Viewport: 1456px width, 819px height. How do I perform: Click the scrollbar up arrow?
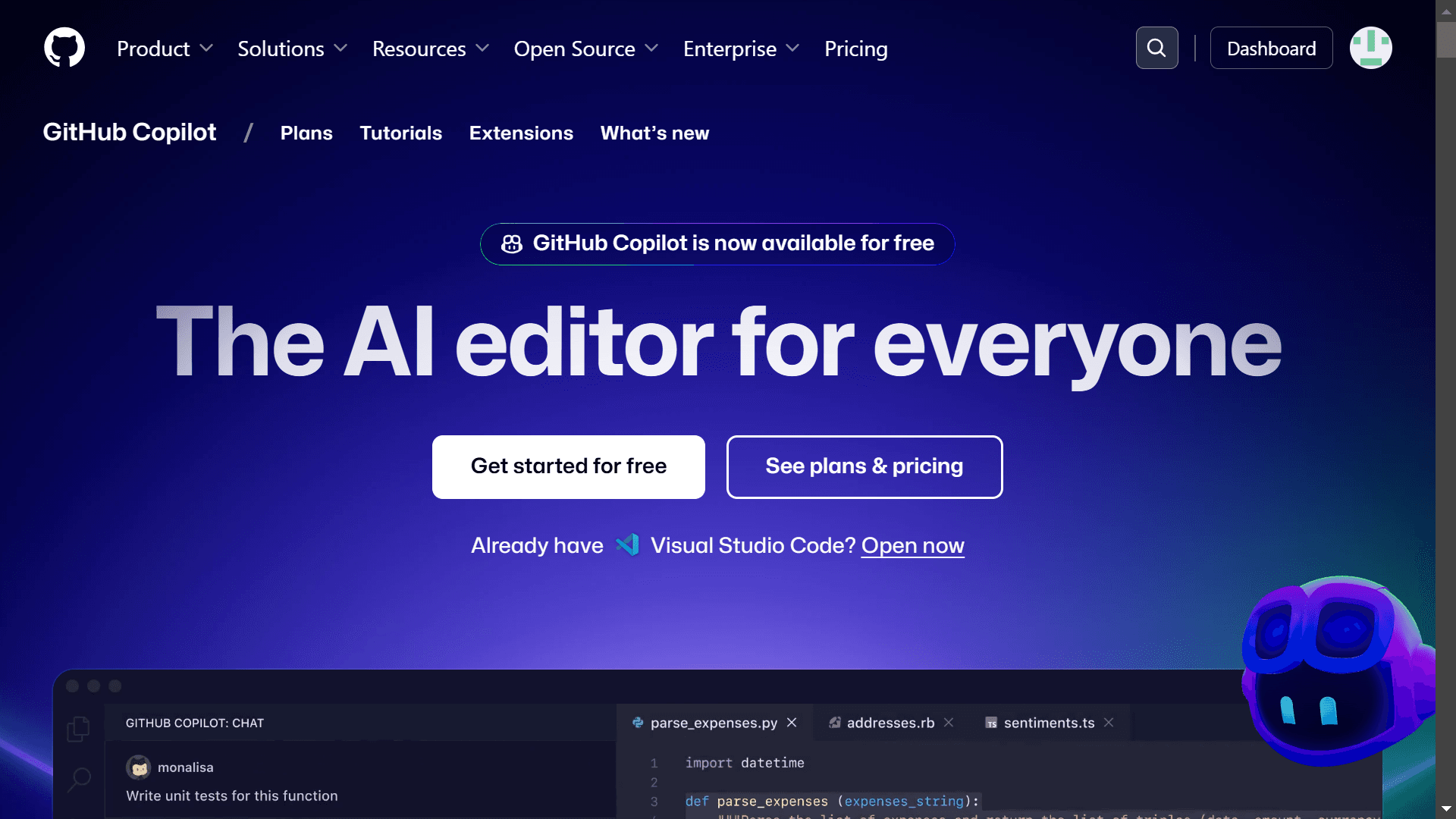point(1445,11)
